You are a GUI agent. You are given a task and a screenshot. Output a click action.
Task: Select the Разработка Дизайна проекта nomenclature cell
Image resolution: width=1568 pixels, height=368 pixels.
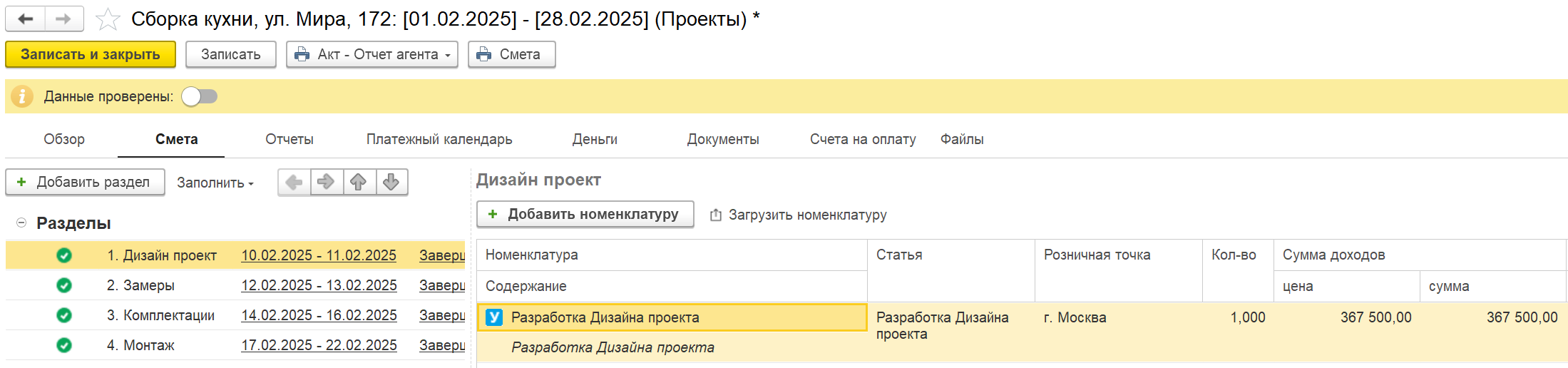(672, 317)
